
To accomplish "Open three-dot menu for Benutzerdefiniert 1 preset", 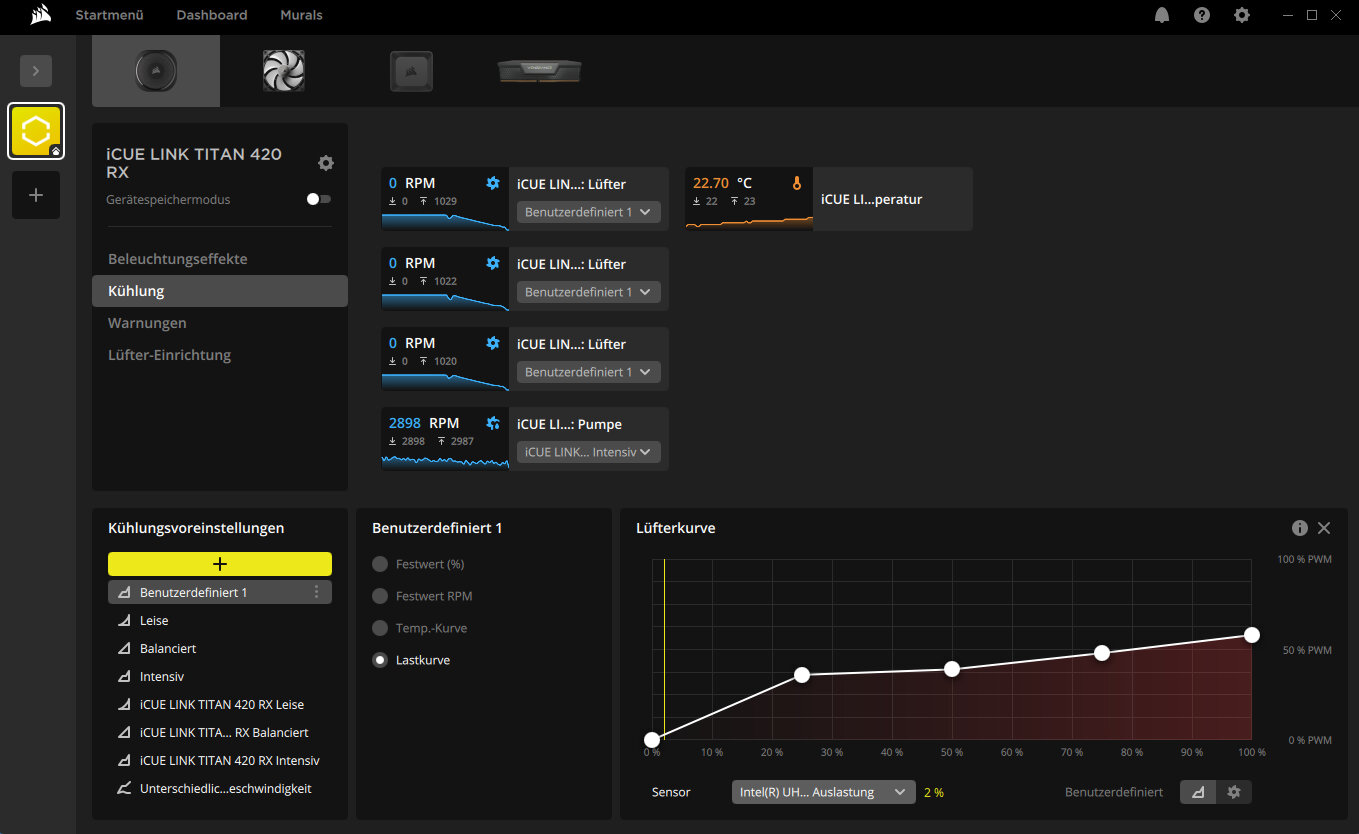I will pyautogui.click(x=317, y=592).
